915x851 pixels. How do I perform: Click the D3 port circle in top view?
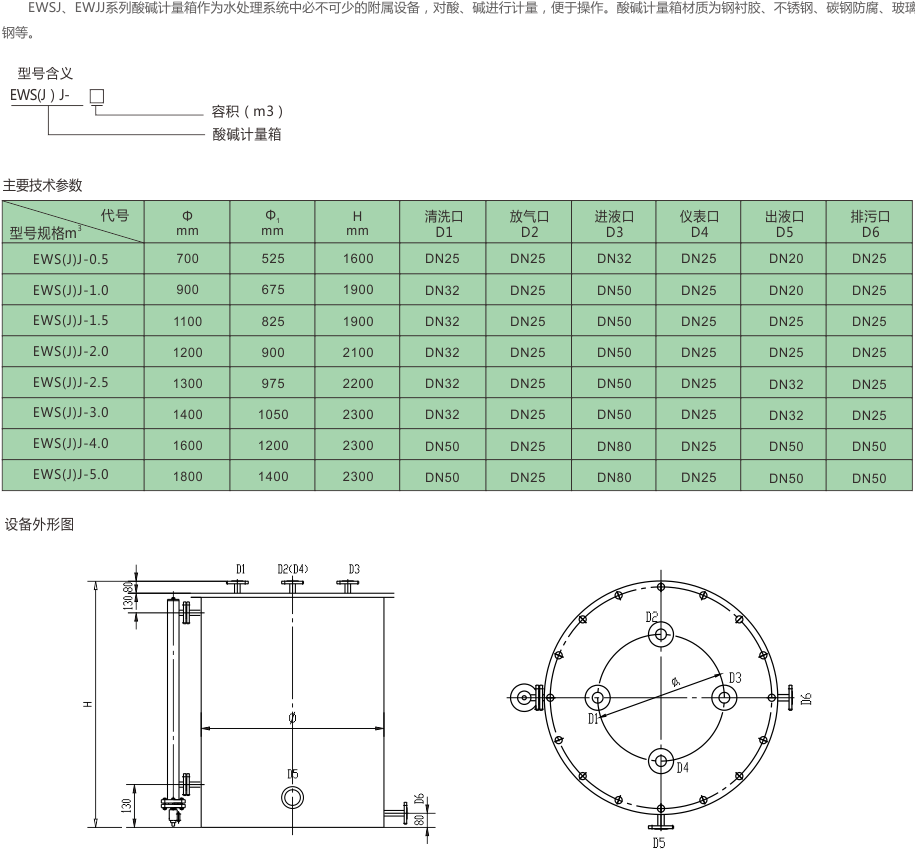pos(723,697)
